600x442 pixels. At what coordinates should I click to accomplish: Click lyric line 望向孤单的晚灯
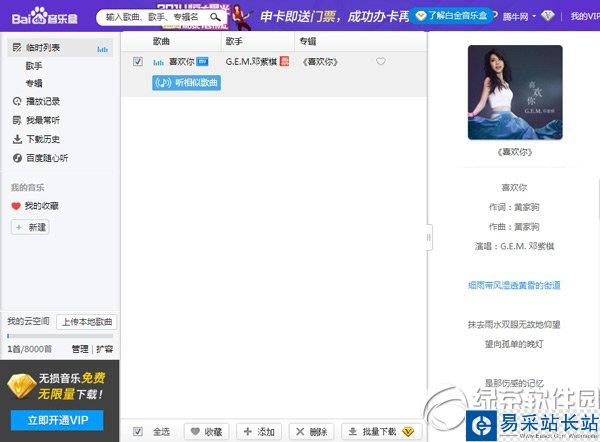coord(514,344)
